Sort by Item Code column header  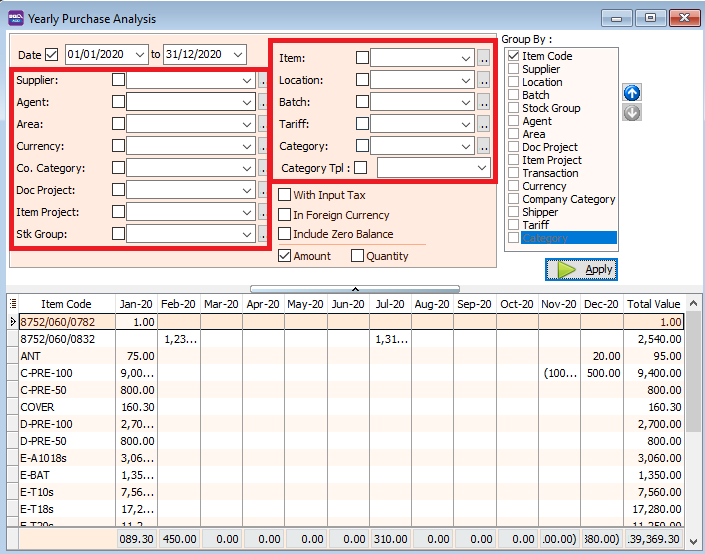point(66,304)
